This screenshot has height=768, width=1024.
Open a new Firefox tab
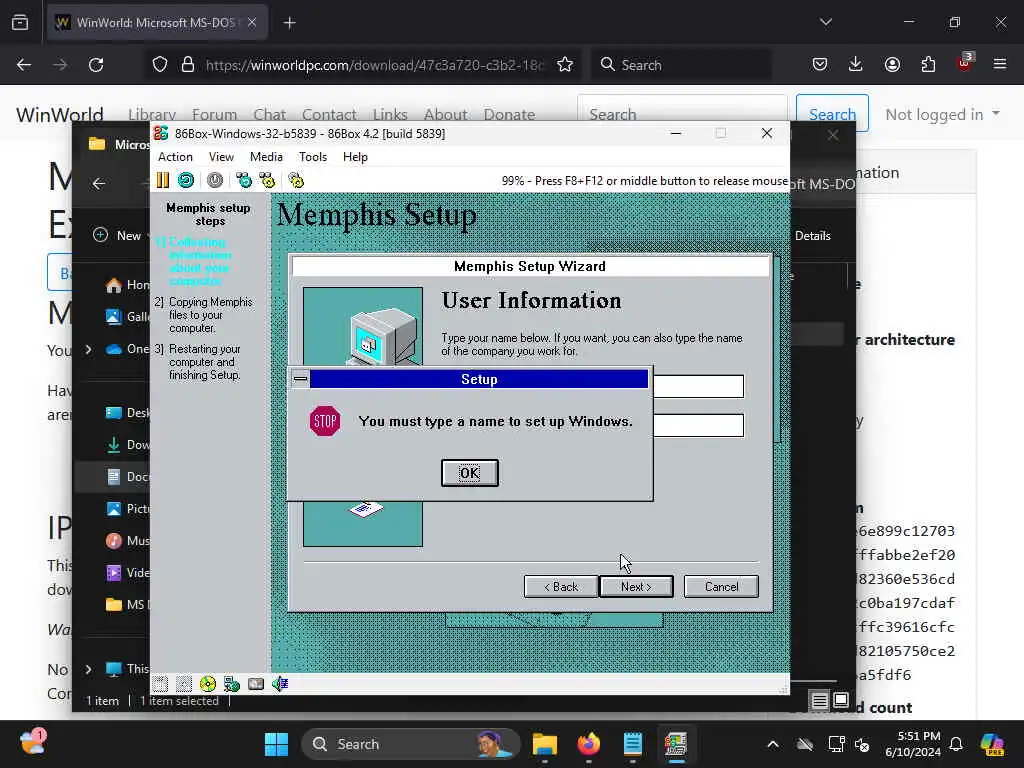click(289, 23)
